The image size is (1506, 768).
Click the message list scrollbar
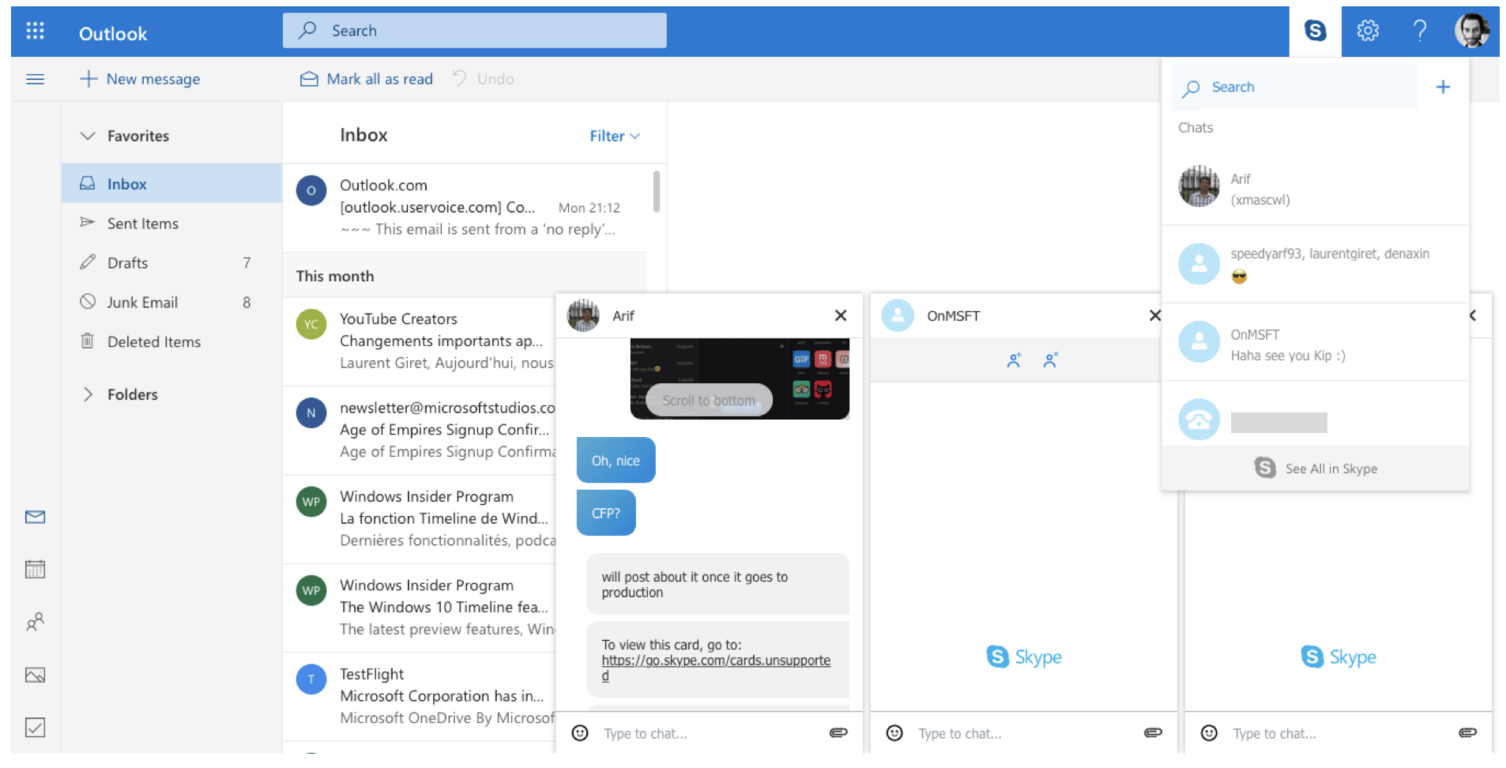pos(656,191)
